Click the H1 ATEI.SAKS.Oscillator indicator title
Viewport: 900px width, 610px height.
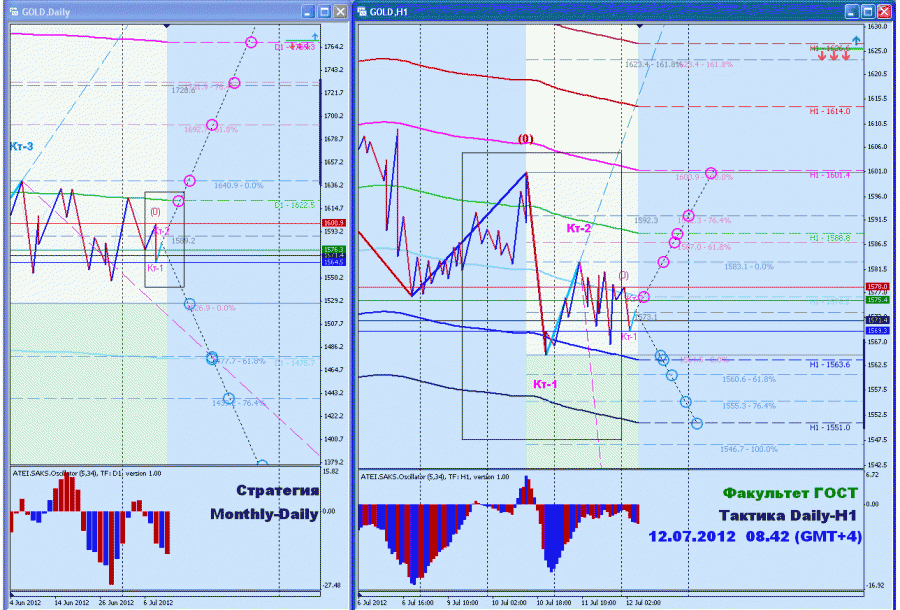click(x=435, y=477)
